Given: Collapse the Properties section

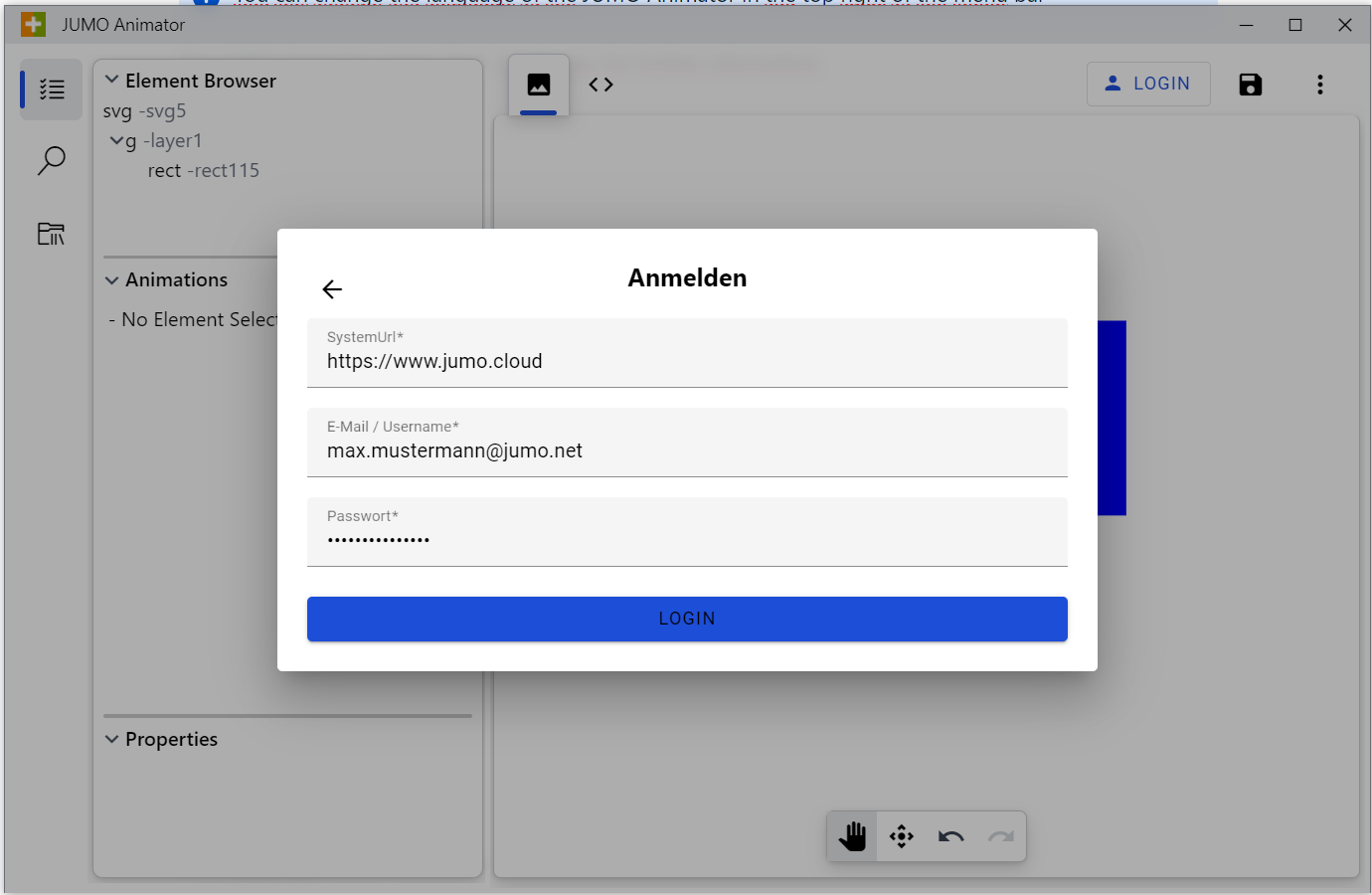Looking at the screenshot, I should [x=112, y=739].
